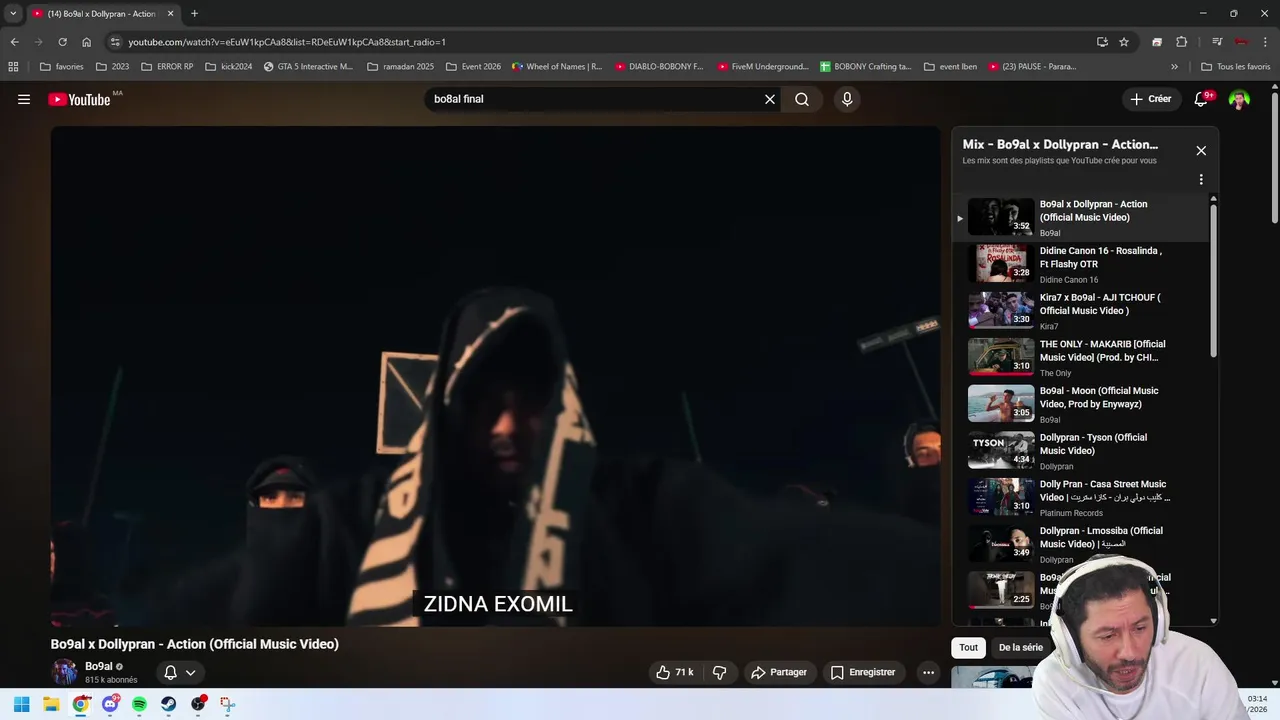Open Mix playlist three-dot options
Viewport: 1280px width, 720px height.
click(x=1201, y=180)
